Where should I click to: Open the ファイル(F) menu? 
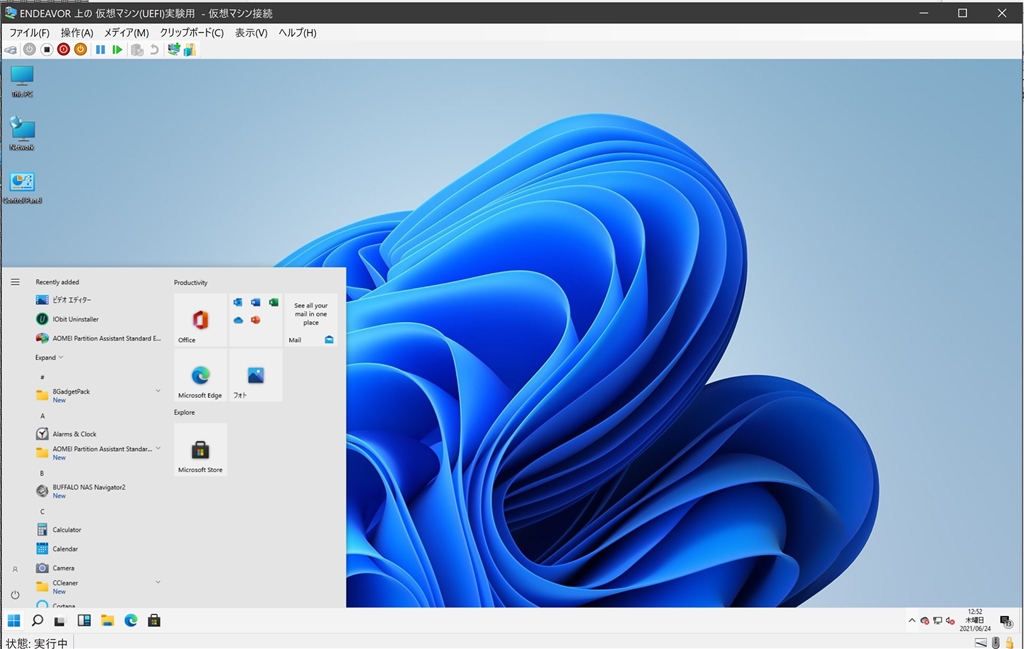point(29,33)
